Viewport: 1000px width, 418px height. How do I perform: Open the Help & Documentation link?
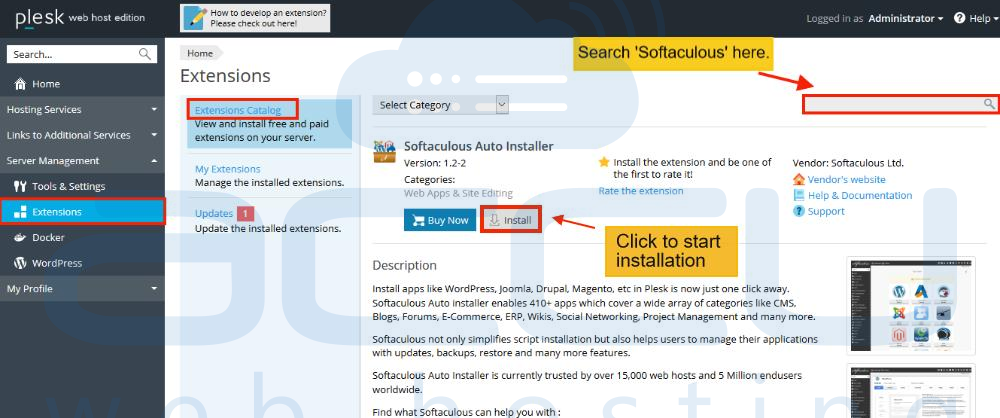(860, 196)
